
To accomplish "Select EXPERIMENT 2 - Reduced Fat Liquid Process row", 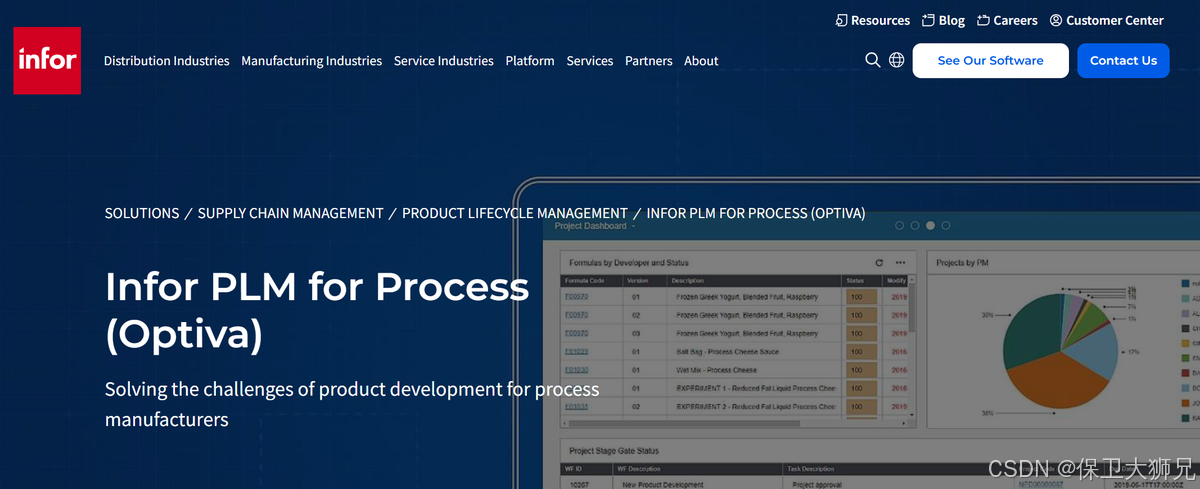I will 735,407.
